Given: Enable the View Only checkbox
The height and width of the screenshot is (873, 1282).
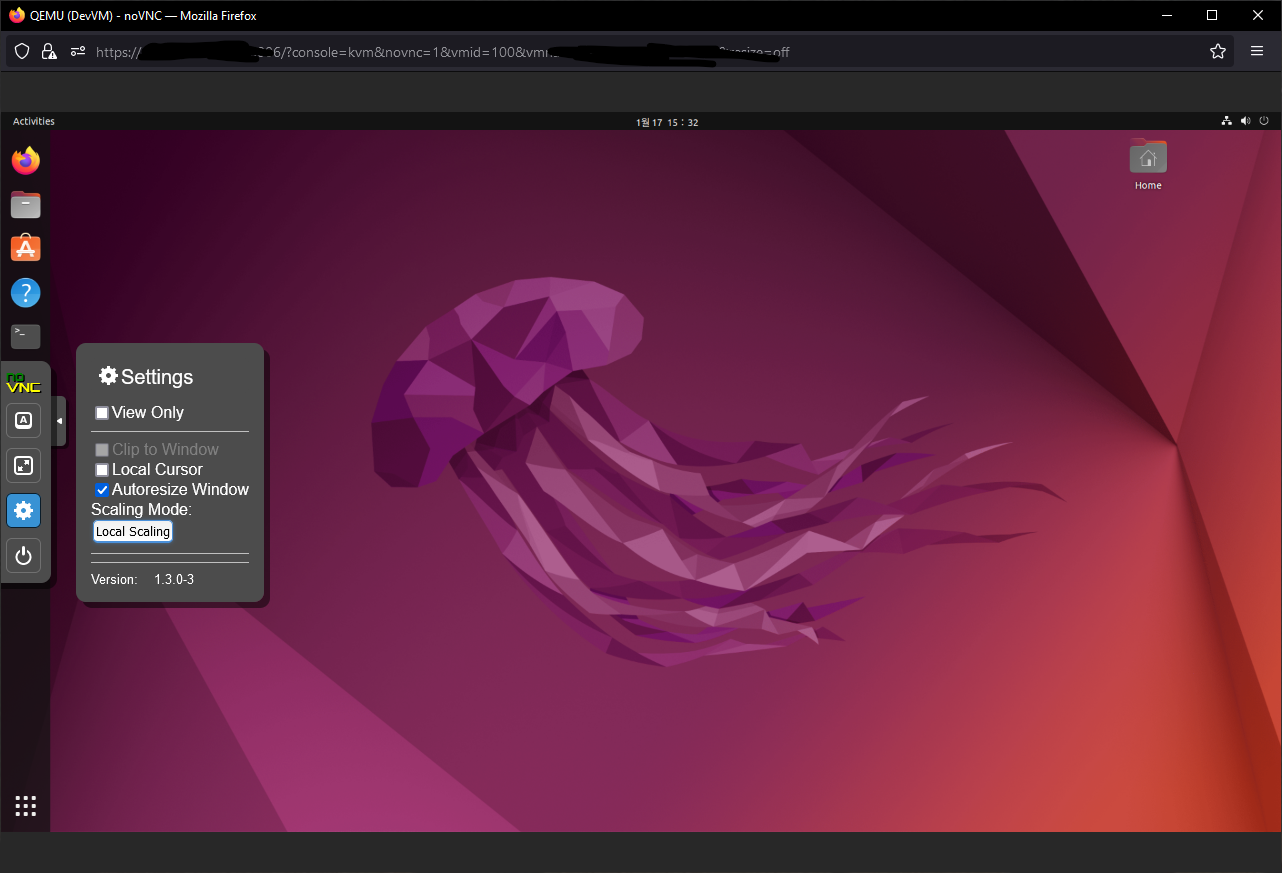Looking at the screenshot, I should (x=102, y=413).
